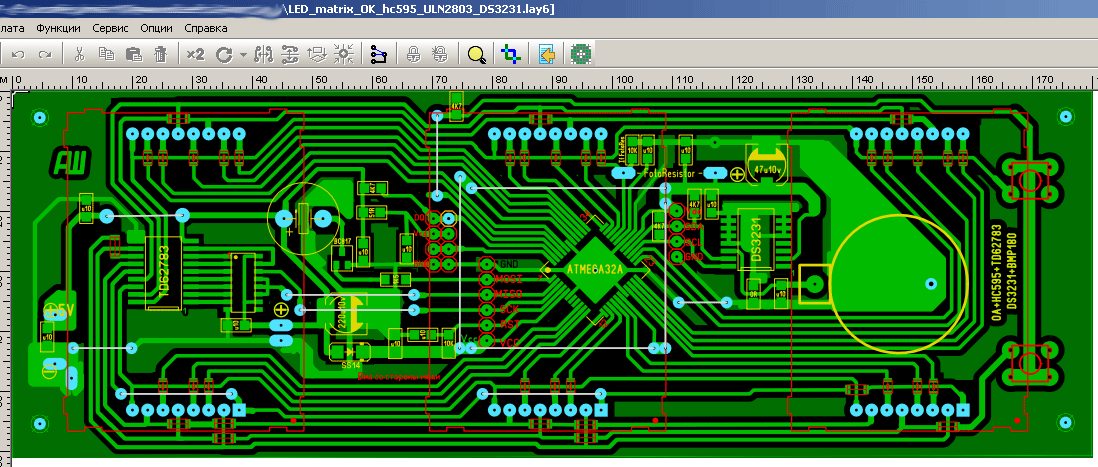Click the battery holder center pad
Image resolution: width=1098 pixels, height=467 pixels.
tap(931, 284)
